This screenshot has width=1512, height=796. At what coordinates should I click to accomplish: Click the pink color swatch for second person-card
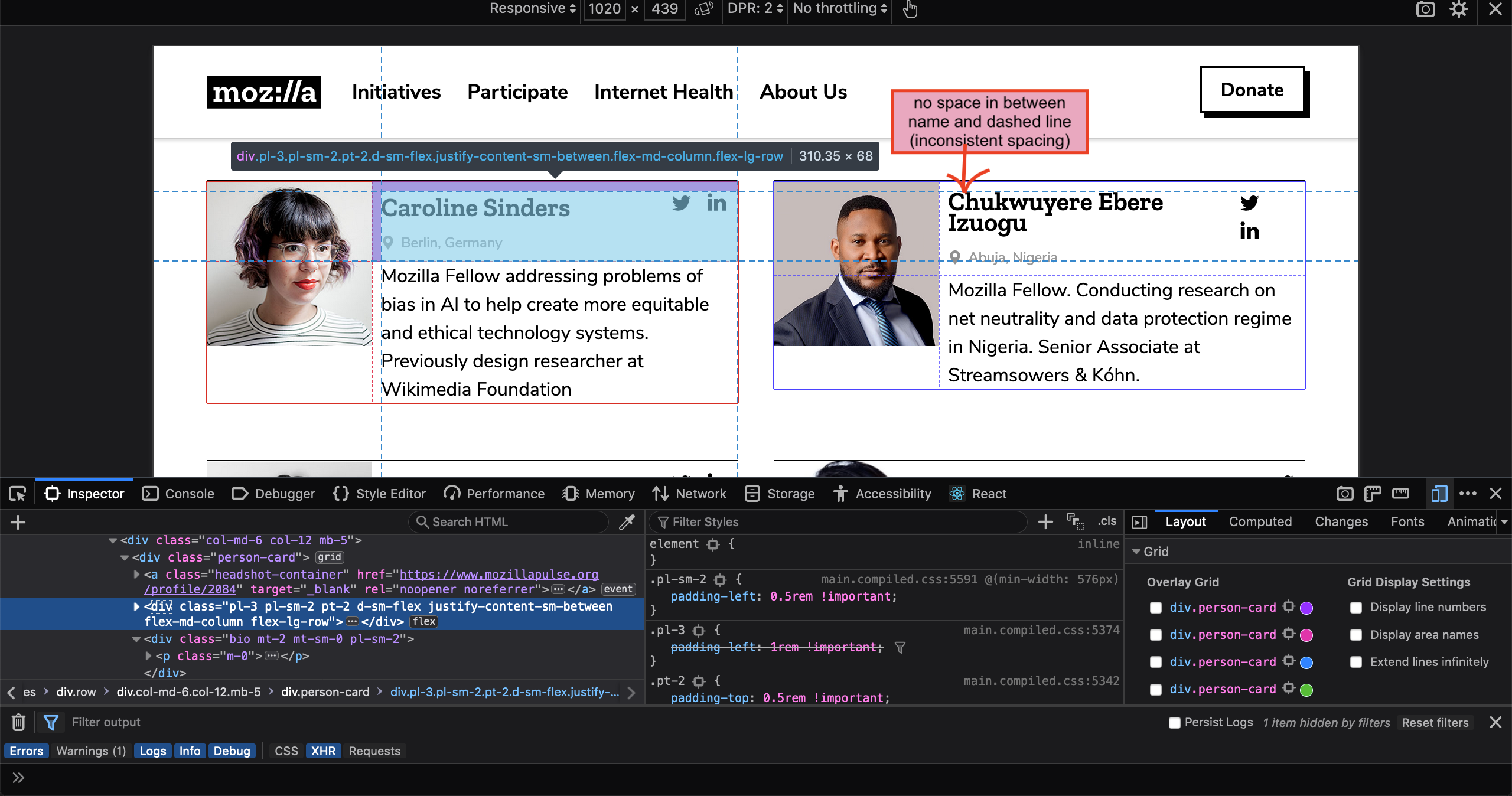coord(1306,635)
